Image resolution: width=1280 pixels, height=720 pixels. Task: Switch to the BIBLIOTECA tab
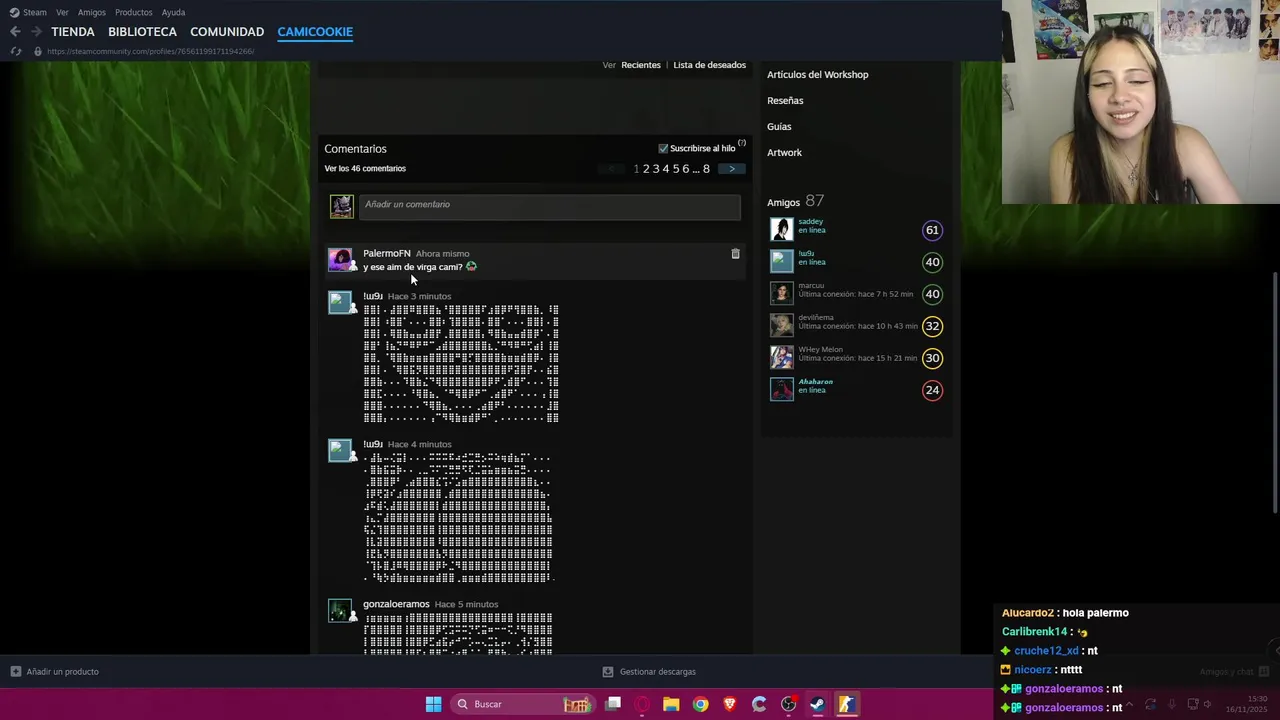(142, 32)
